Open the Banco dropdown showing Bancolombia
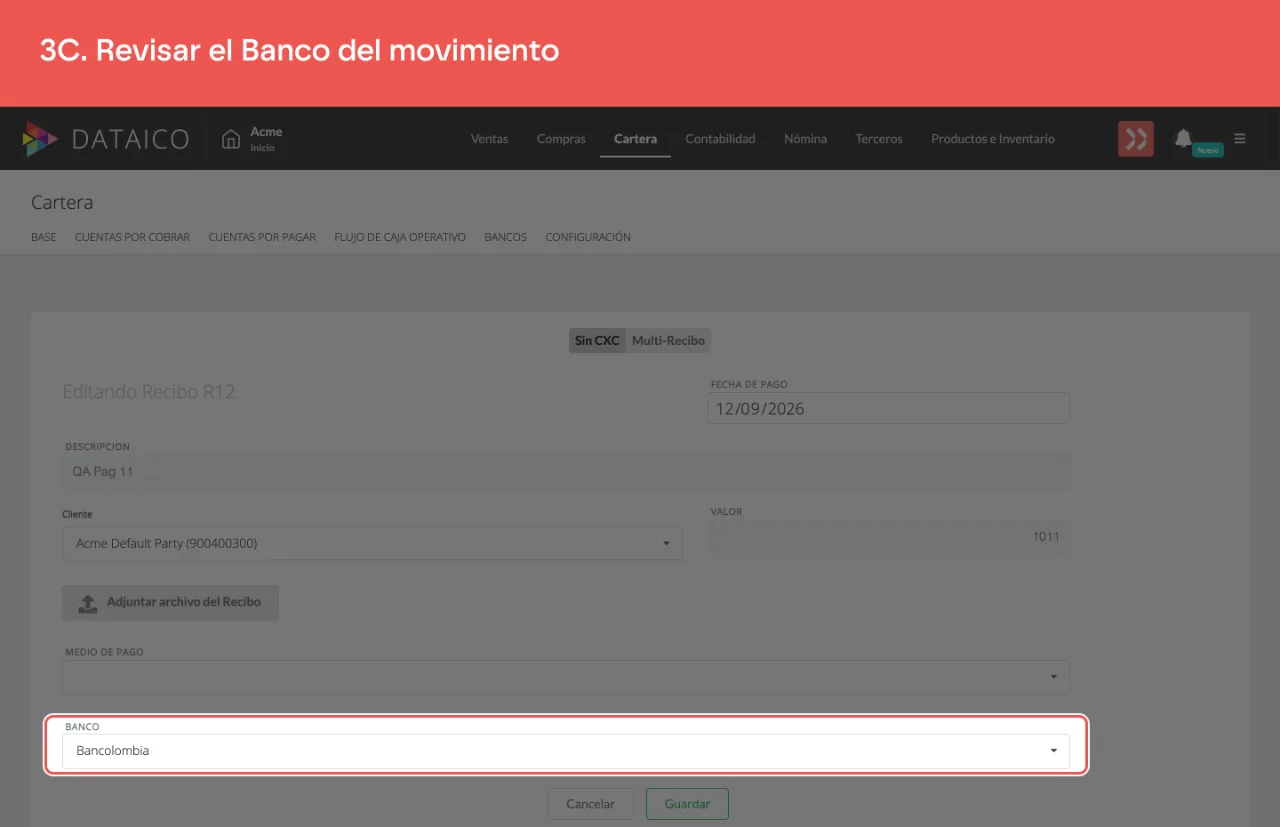This screenshot has height=827, width=1280. click(x=566, y=751)
